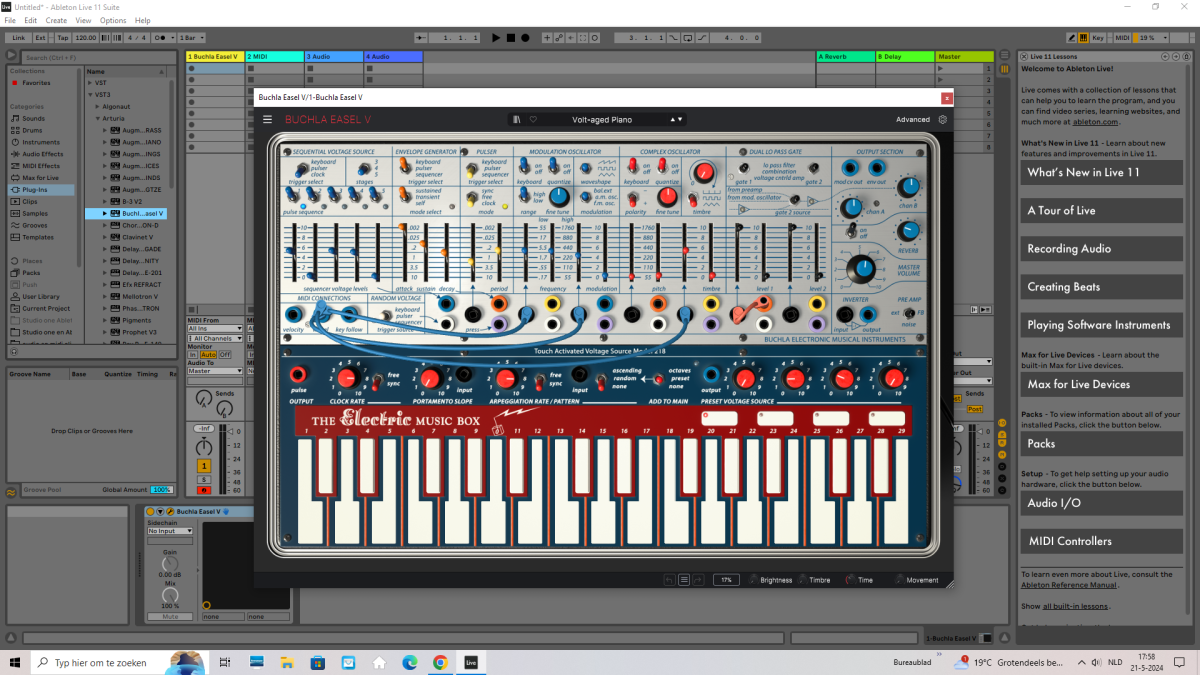Image resolution: width=1200 pixels, height=675 pixels.
Task: Open Chrome from the Windows taskbar
Action: tap(440, 662)
